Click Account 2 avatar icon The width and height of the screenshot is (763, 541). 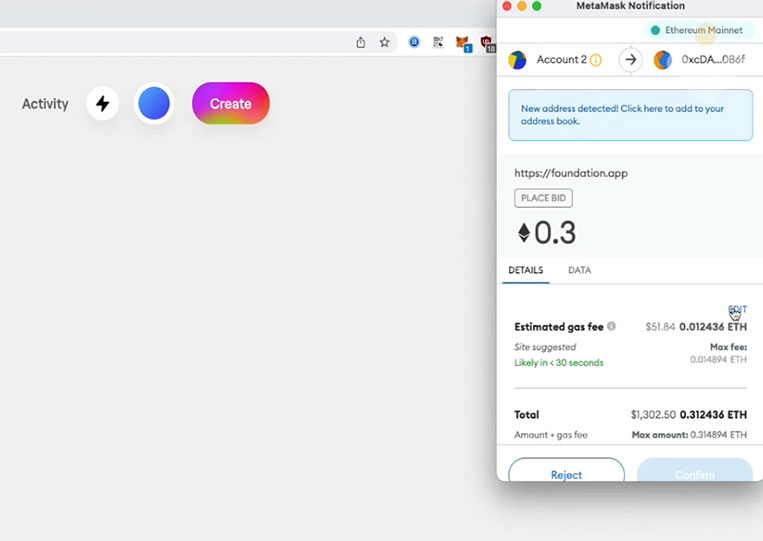click(517, 60)
